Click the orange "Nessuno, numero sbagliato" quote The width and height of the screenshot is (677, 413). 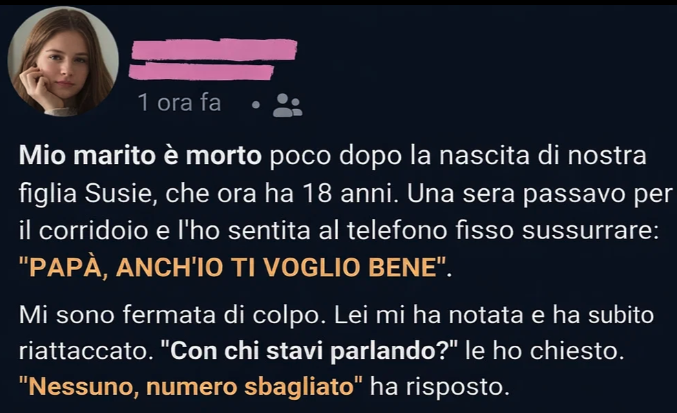click(x=191, y=387)
